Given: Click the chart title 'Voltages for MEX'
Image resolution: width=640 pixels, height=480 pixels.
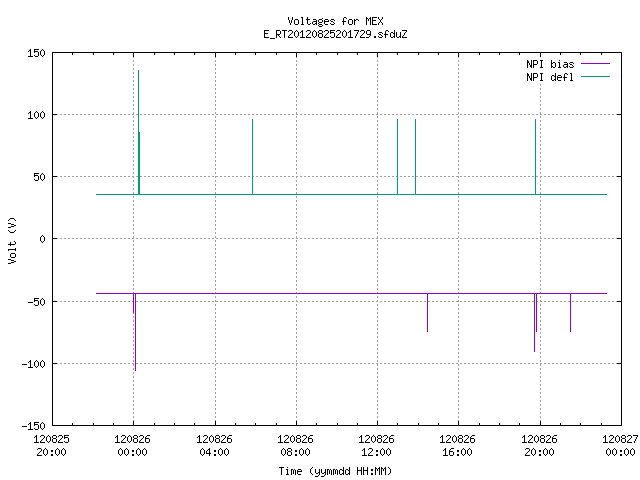Looking at the screenshot, I should pyautogui.click(x=335, y=21).
